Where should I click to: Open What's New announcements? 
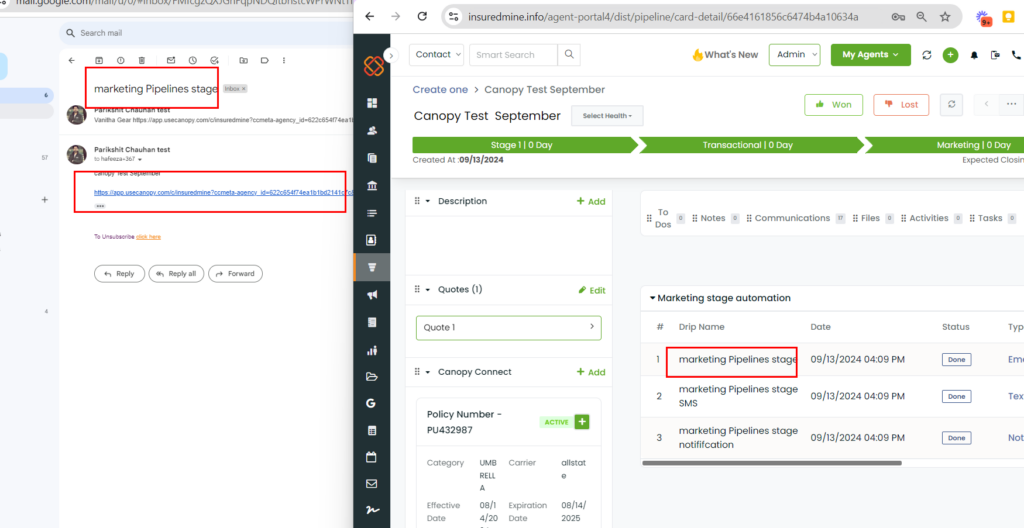[725, 55]
